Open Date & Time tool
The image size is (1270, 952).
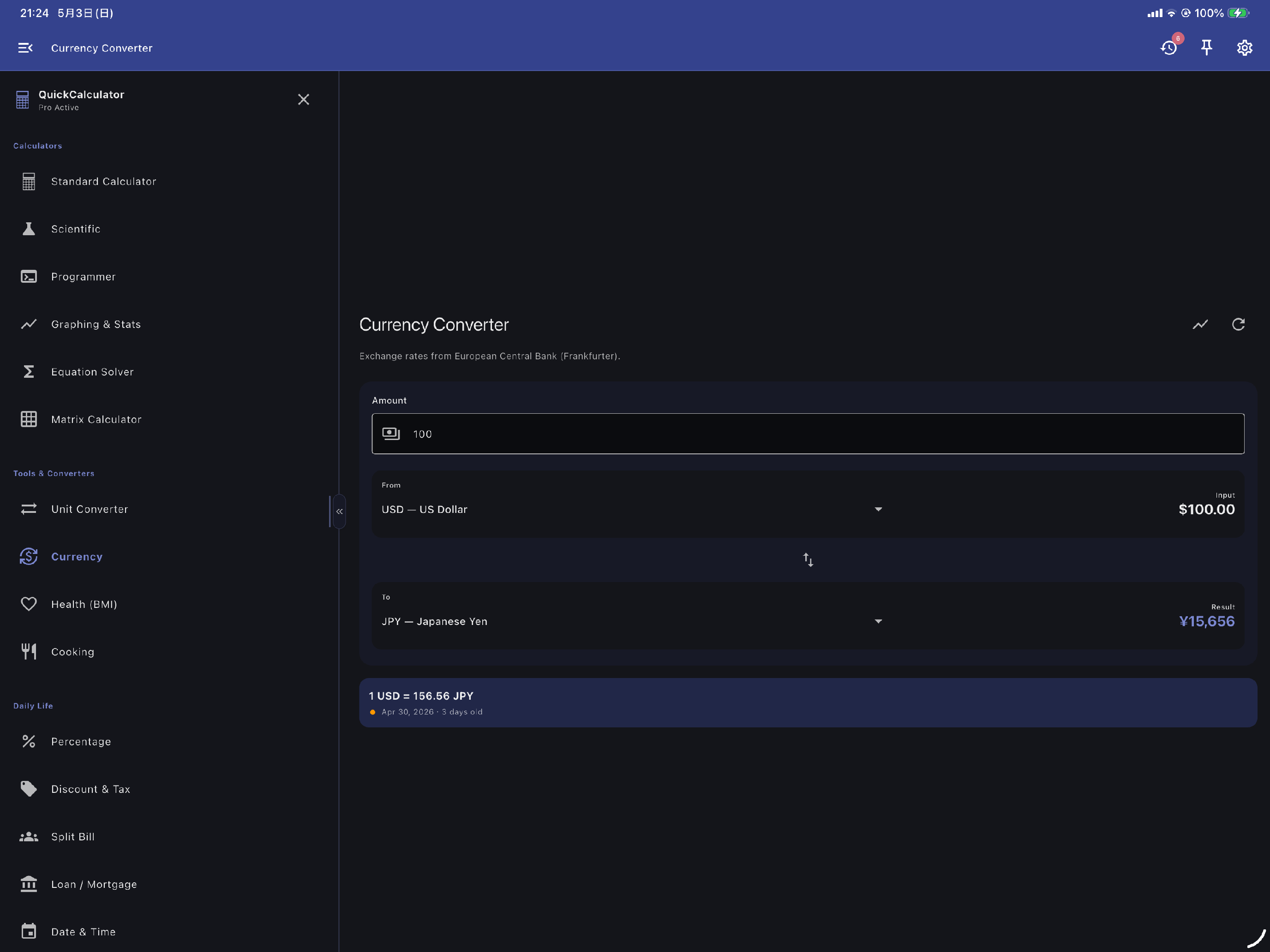(167, 931)
